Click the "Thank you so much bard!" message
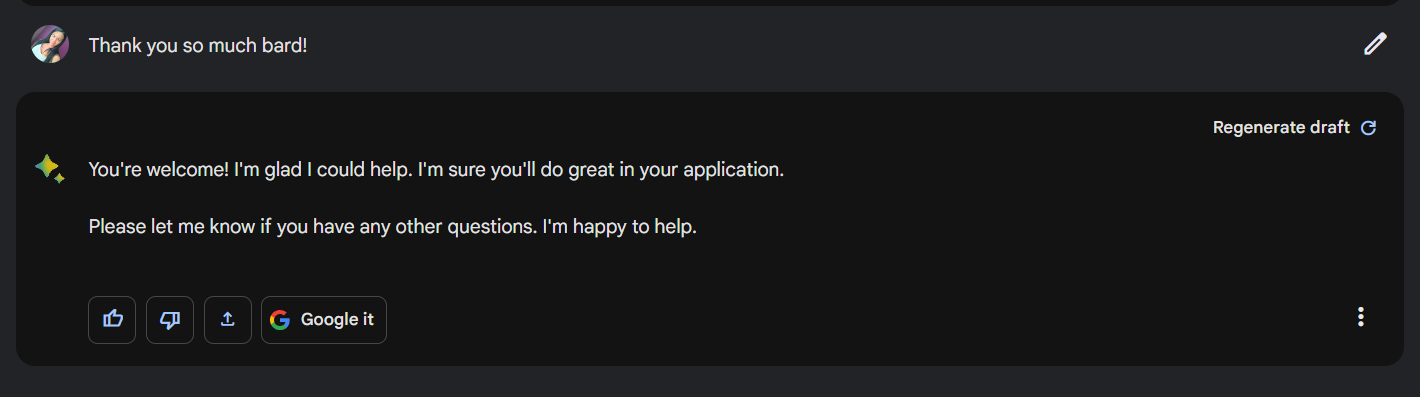 click(x=198, y=45)
